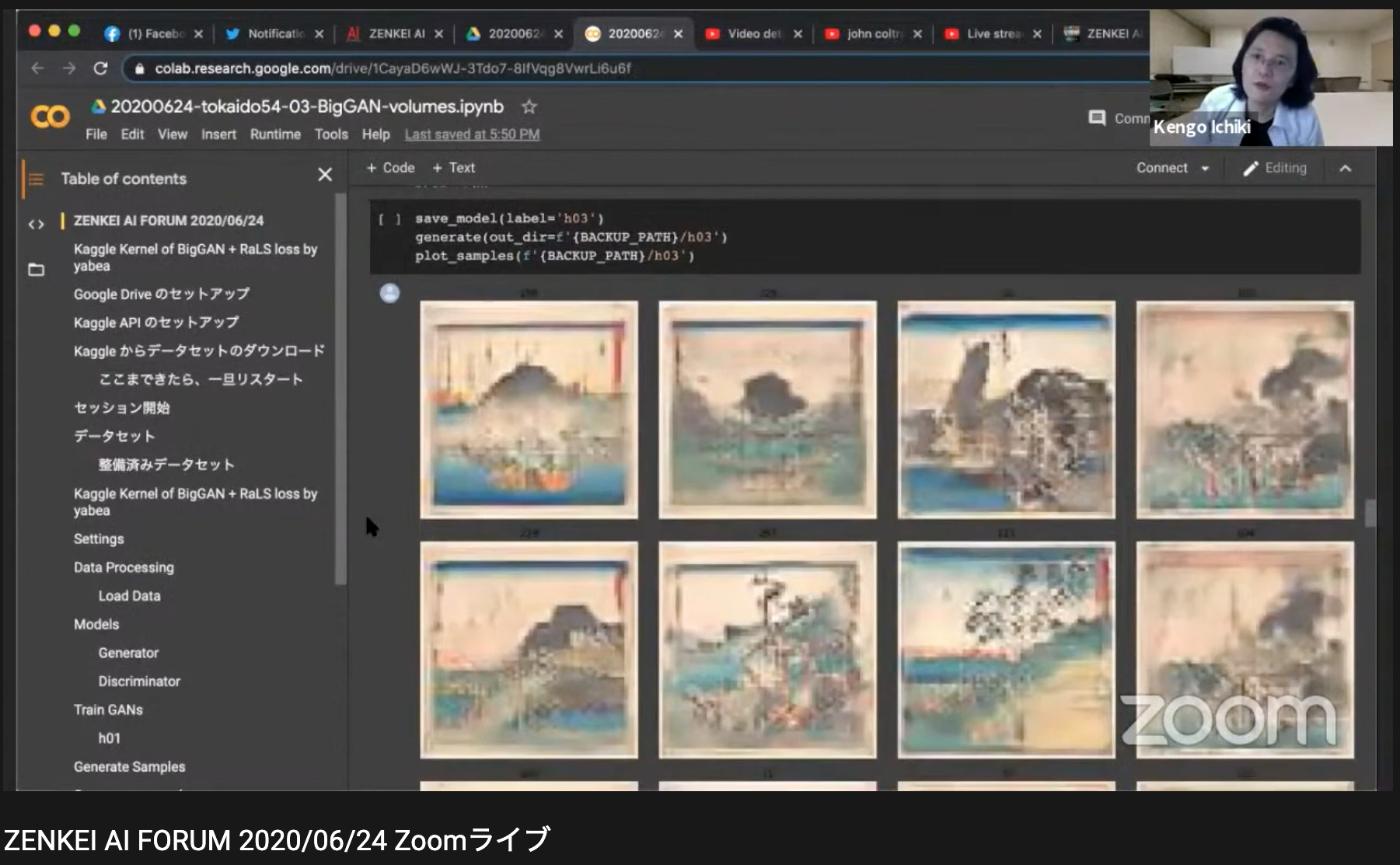Go to Load Data section
Image resolution: width=1400 pixels, height=865 pixels.
129,596
